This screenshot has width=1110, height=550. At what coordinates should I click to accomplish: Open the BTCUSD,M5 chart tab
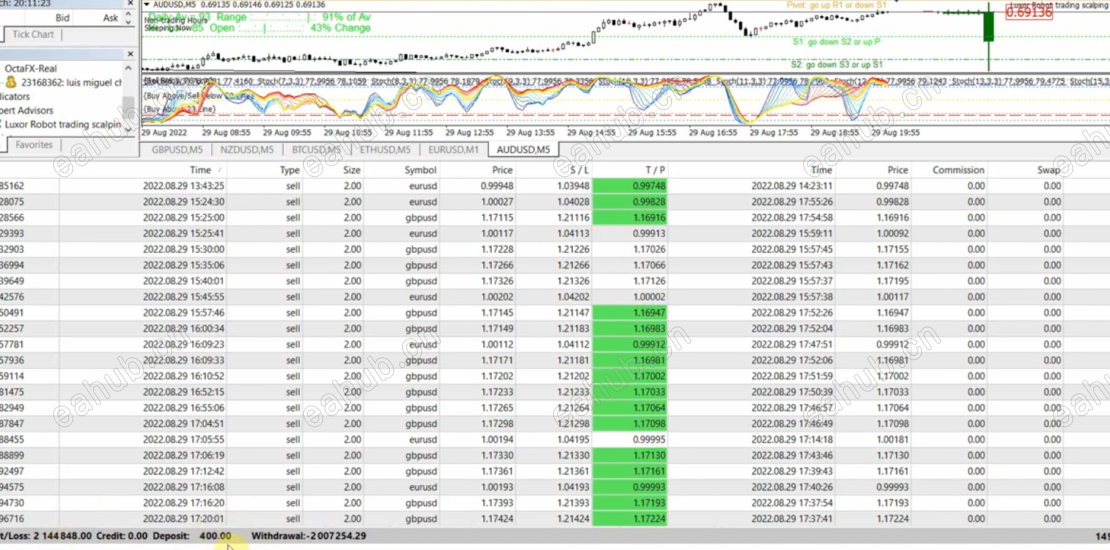coord(316,149)
